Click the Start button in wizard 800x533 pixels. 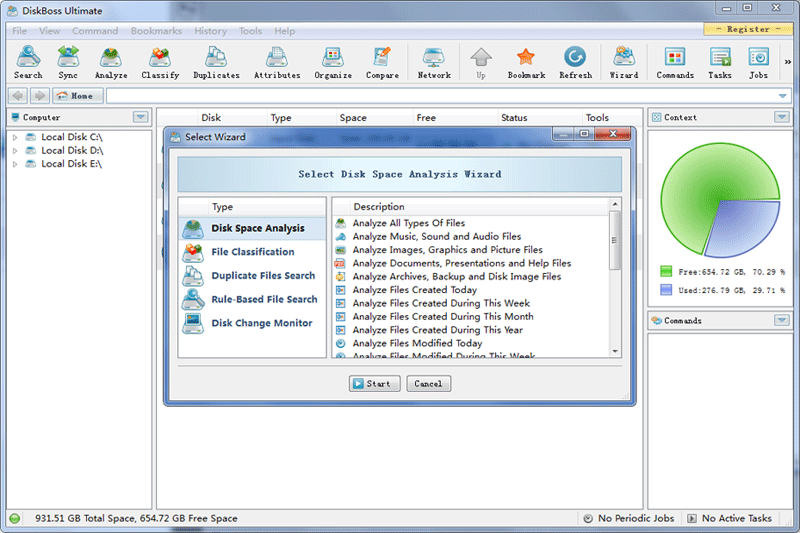pyautogui.click(x=375, y=384)
